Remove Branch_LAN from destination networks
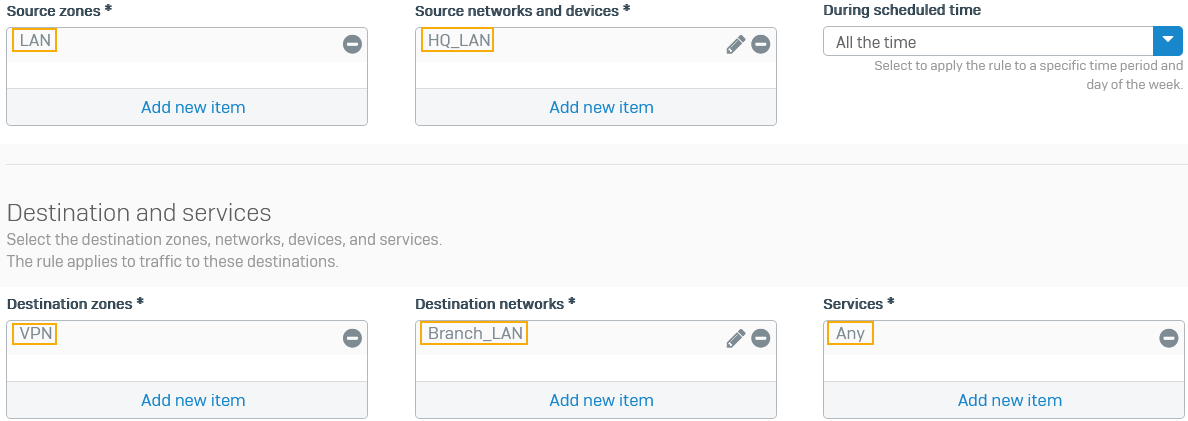 point(761,338)
